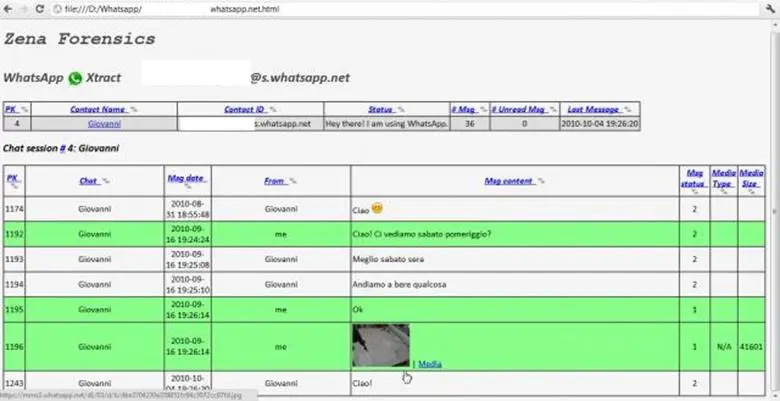Click the sort arrow beside Msg content header
Screen dimensions: 780x401
[x=541, y=182]
